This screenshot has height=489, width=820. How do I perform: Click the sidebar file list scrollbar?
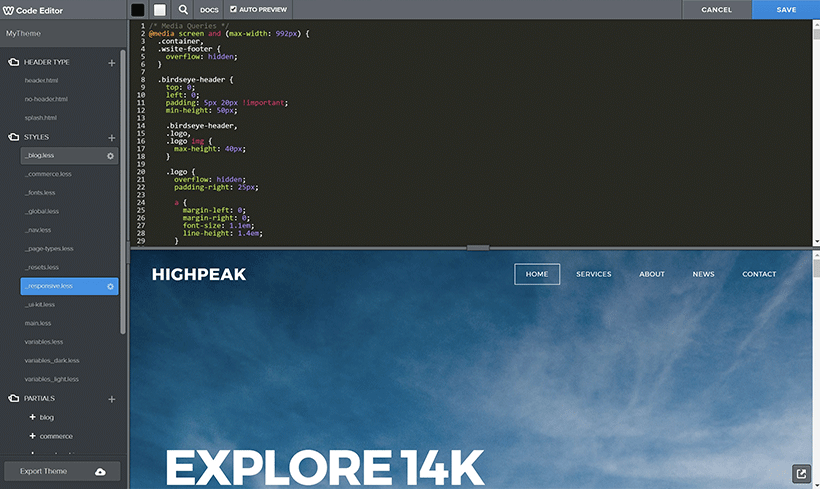(123, 191)
